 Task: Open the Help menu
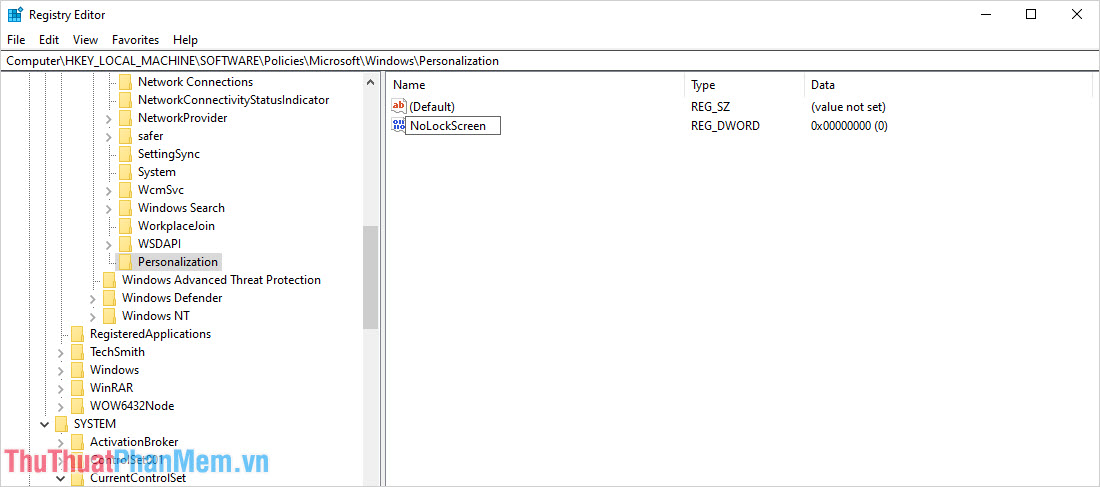coord(185,40)
